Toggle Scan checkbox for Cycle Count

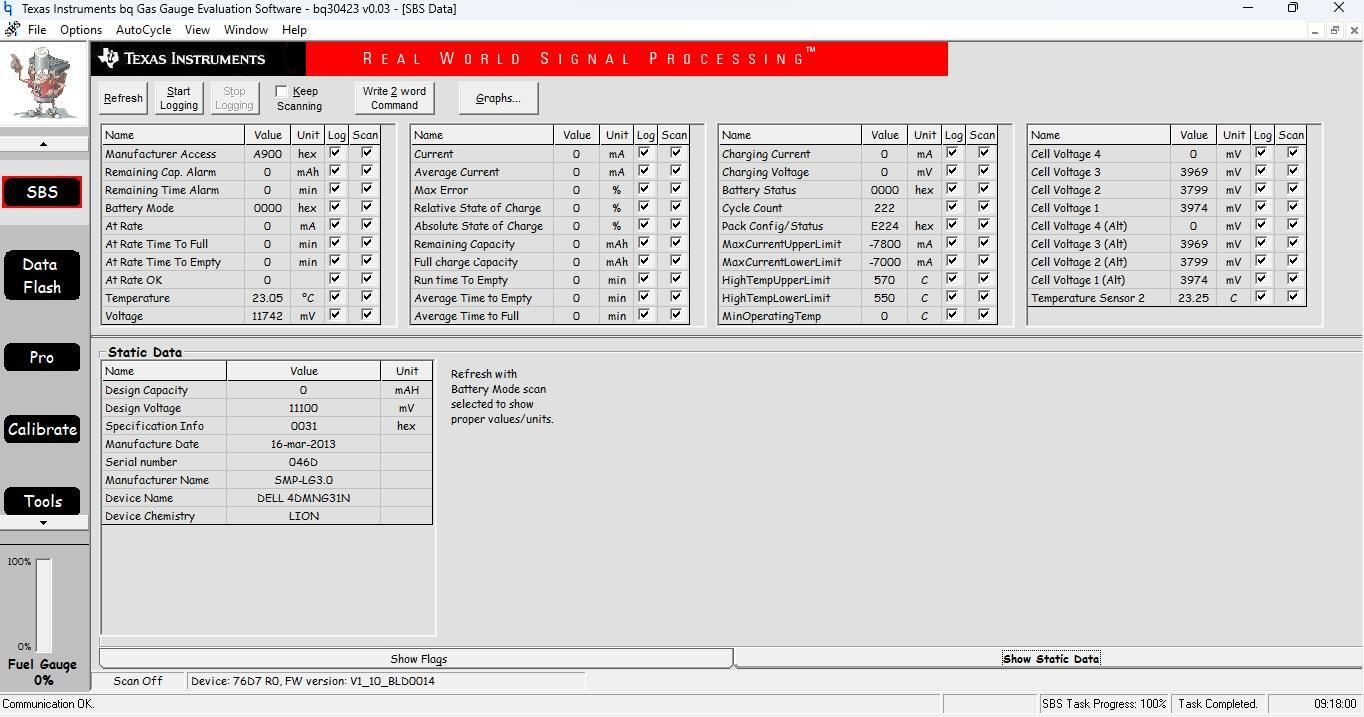point(984,207)
